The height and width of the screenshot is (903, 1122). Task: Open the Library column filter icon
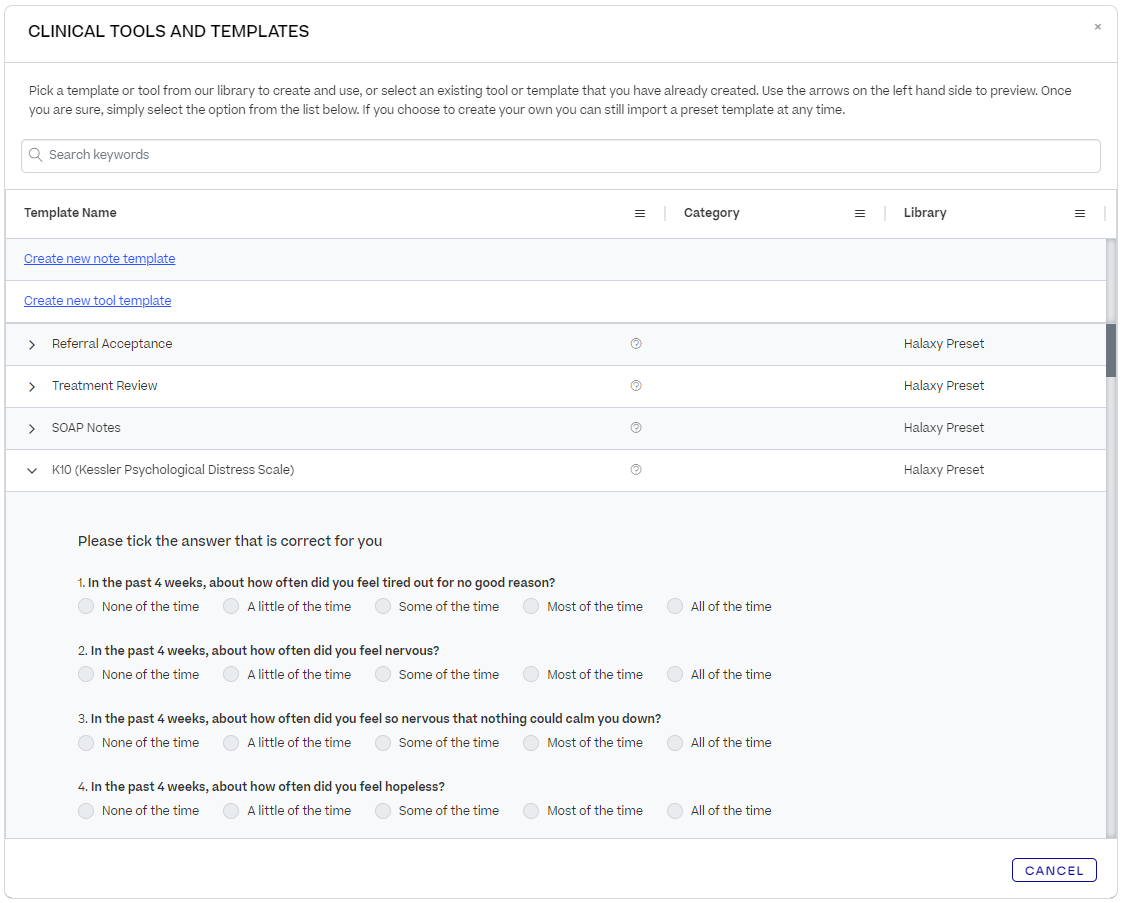tap(1079, 213)
